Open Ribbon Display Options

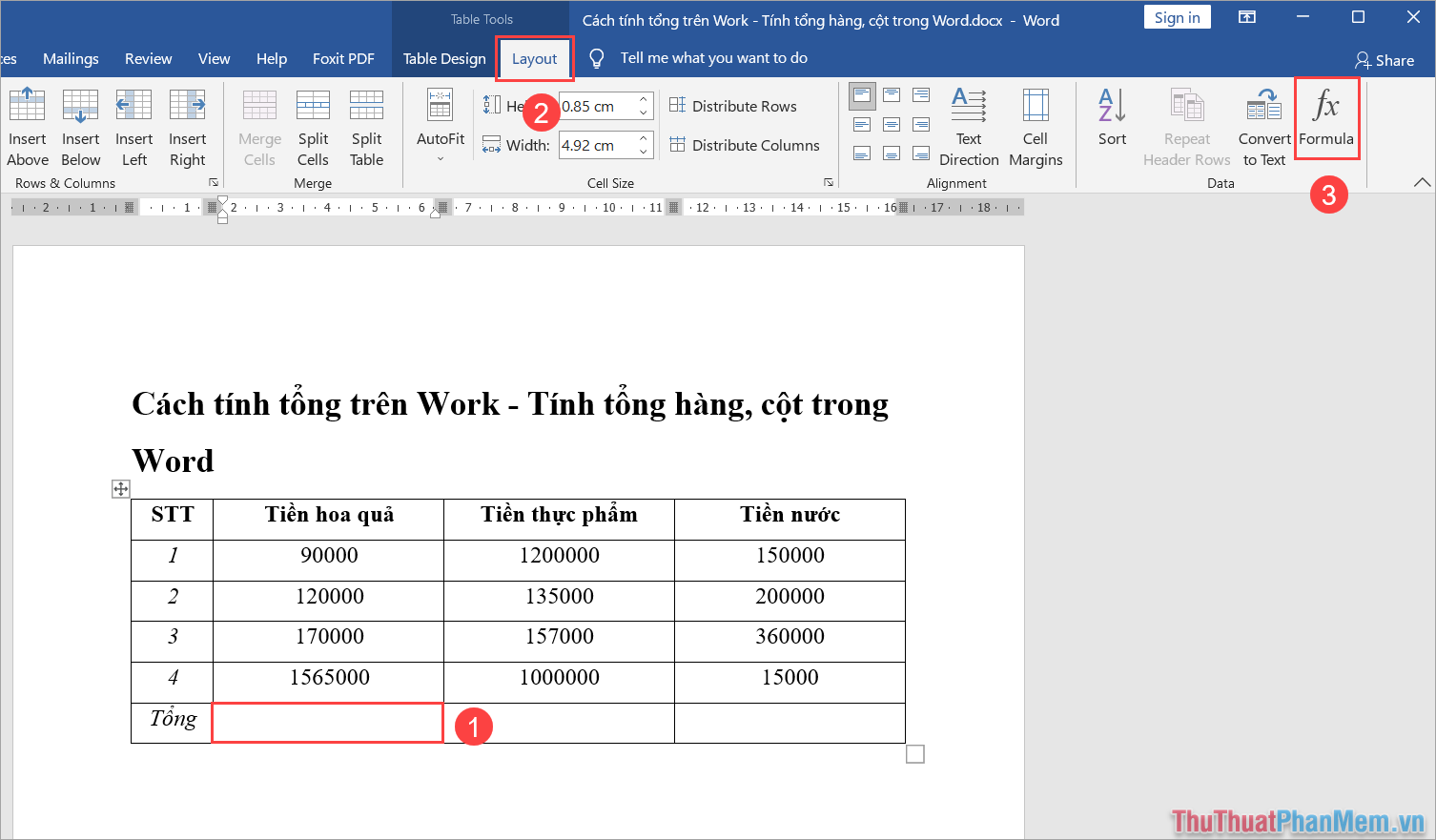coord(1247,17)
